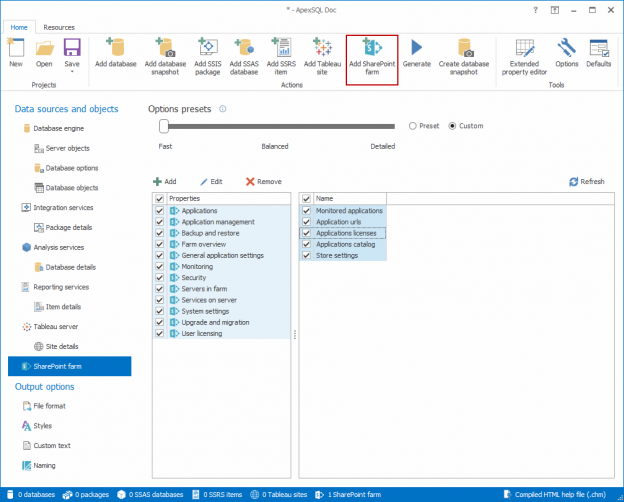This screenshot has height=502, width=624.
Task: Select the Farm overview property row
Action: [222, 244]
